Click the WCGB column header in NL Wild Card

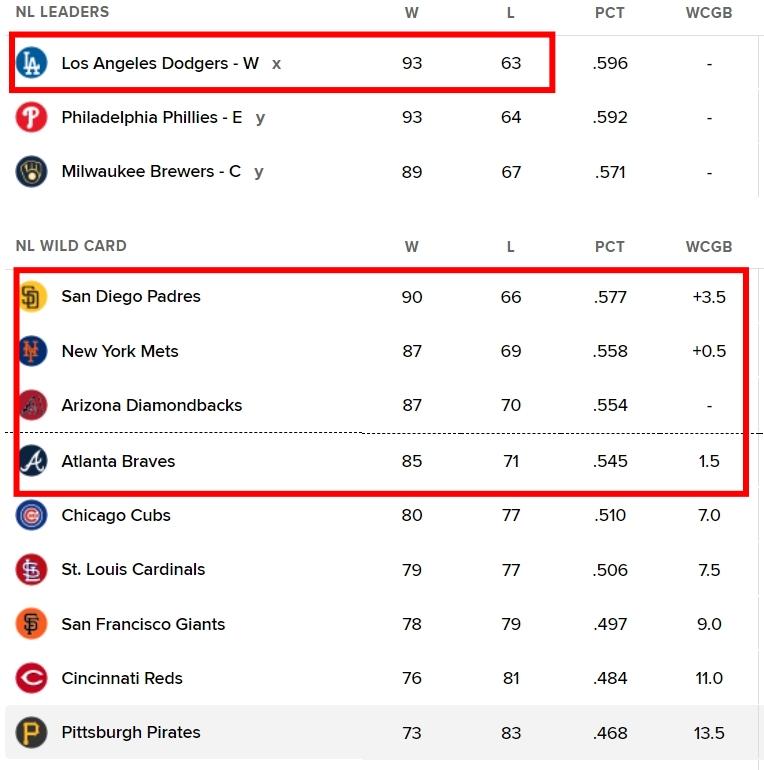point(709,246)
